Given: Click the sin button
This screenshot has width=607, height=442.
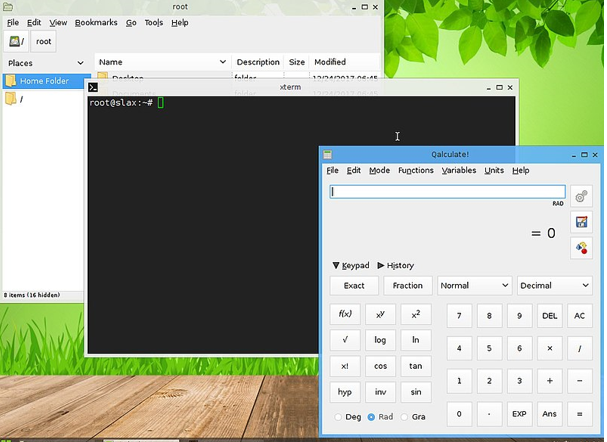Looking at the screenshot, I should click(416, 392).
